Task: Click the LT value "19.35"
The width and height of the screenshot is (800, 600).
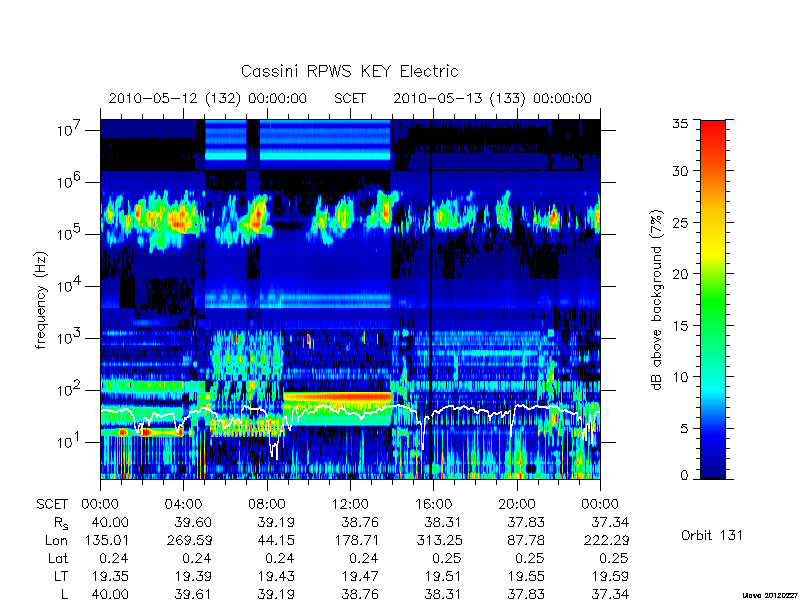Action: tap(110, 576)
